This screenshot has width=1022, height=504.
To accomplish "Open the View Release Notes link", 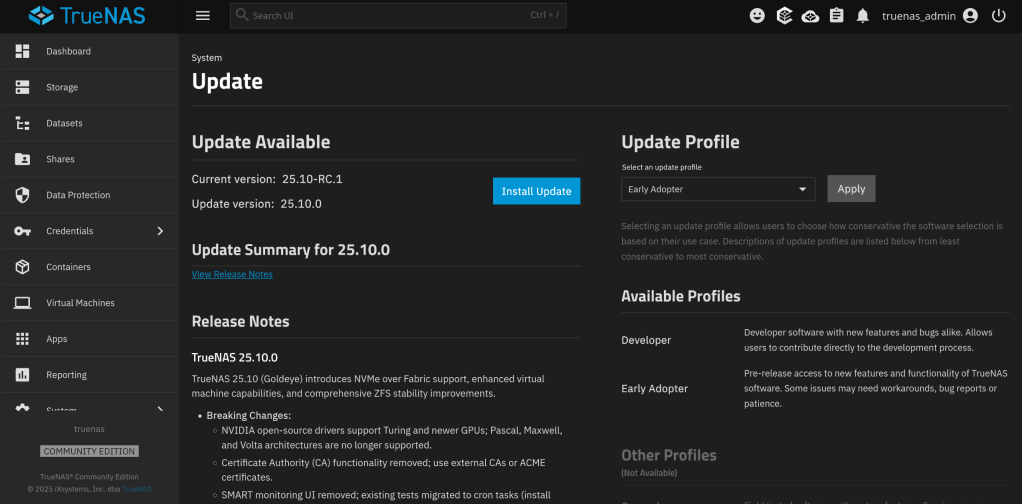I will pos(232,274).
